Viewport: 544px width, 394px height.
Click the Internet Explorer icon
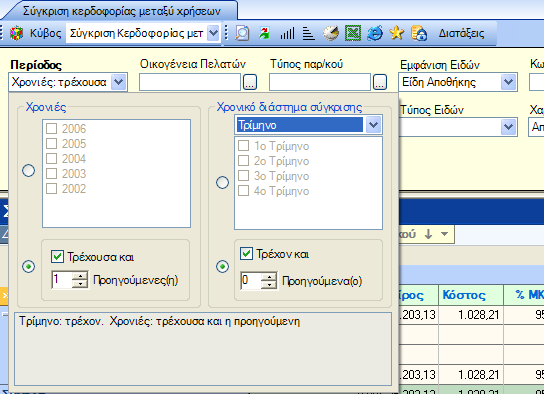[x=375, y=33]
